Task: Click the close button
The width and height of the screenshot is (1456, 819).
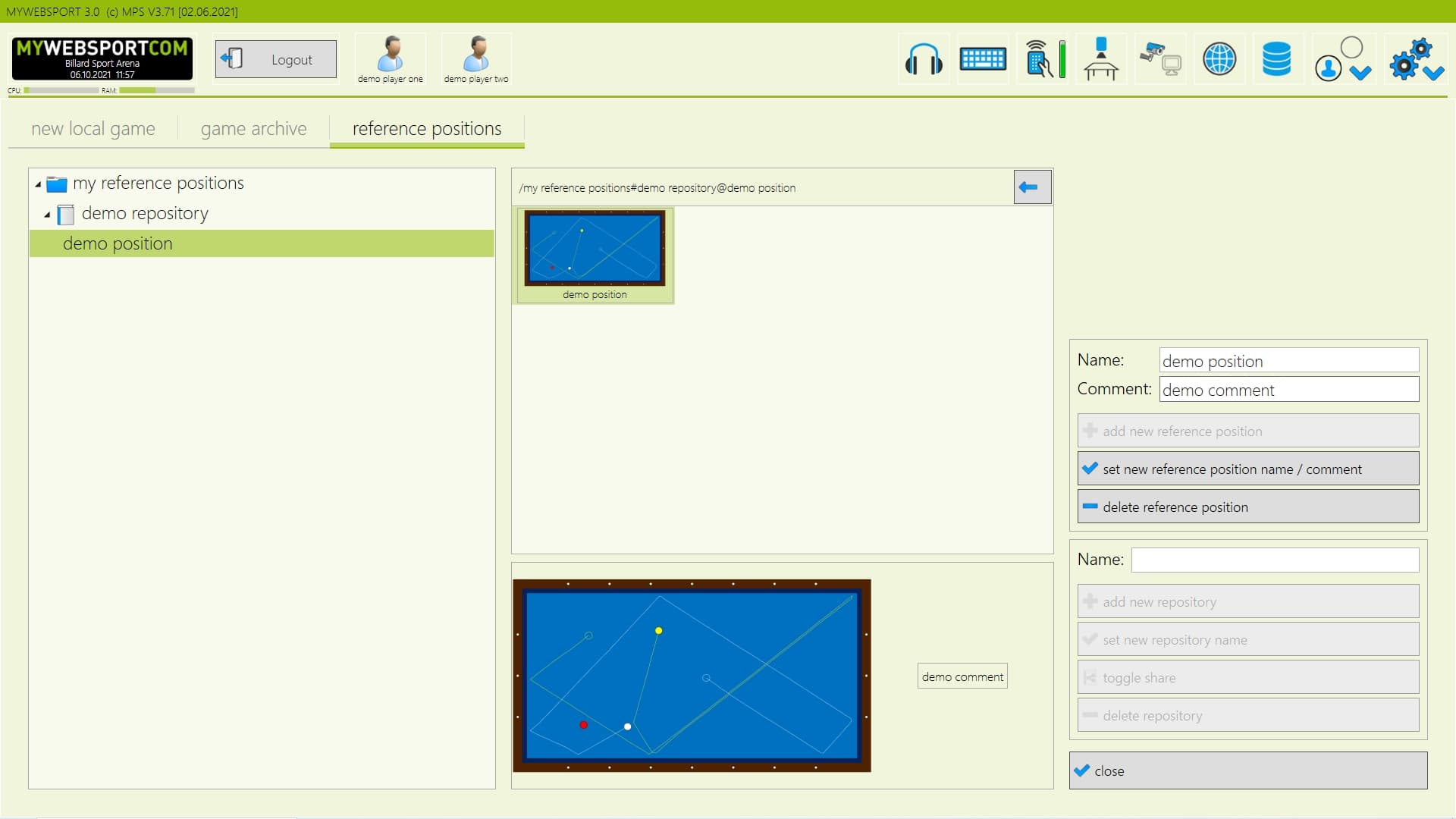Action: coord(1248,770)
